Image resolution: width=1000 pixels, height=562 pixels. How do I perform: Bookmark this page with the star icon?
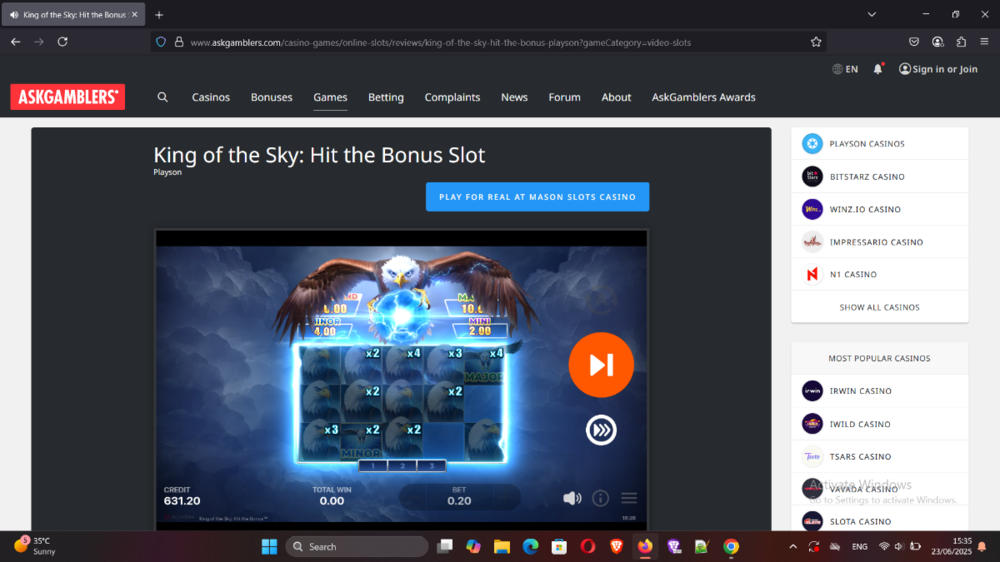pyautogui.click(x=816, y=42)
